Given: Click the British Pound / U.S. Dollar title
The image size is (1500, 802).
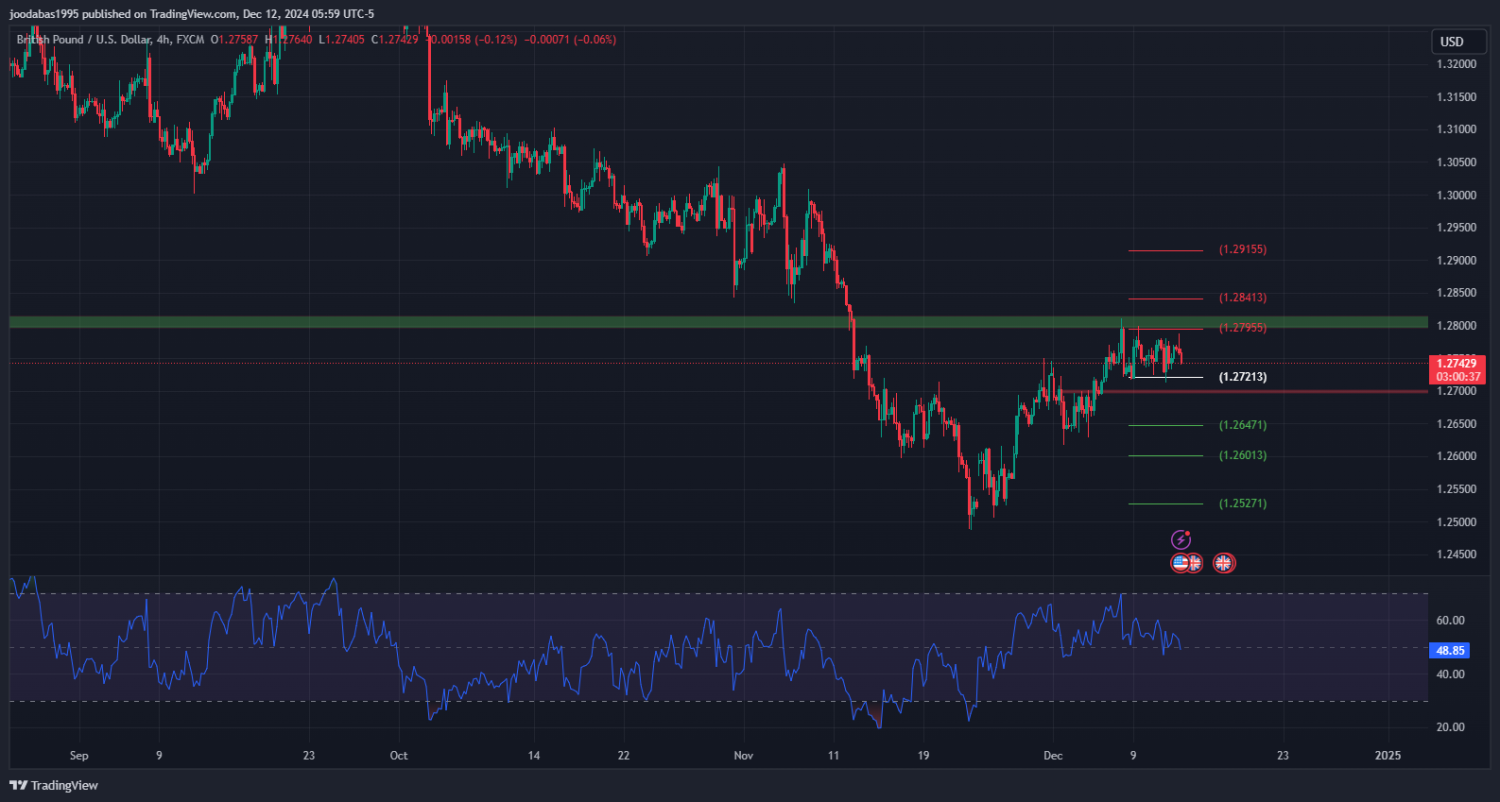Looking at the screenshot, I should tap(82, 39).
